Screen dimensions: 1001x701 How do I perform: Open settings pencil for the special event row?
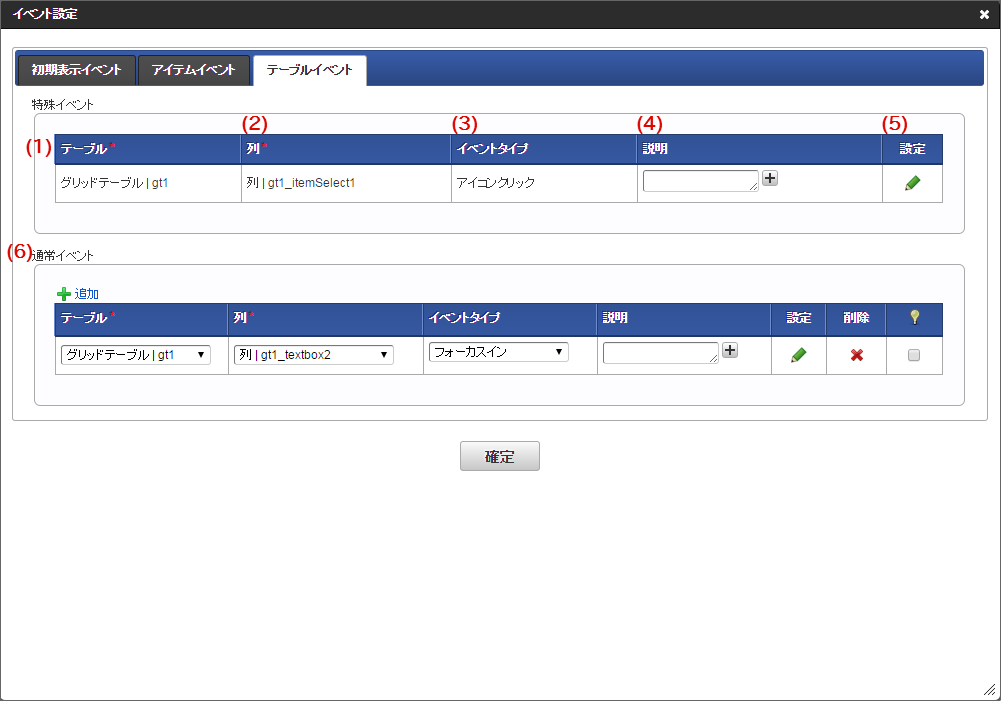coord(912,183)
